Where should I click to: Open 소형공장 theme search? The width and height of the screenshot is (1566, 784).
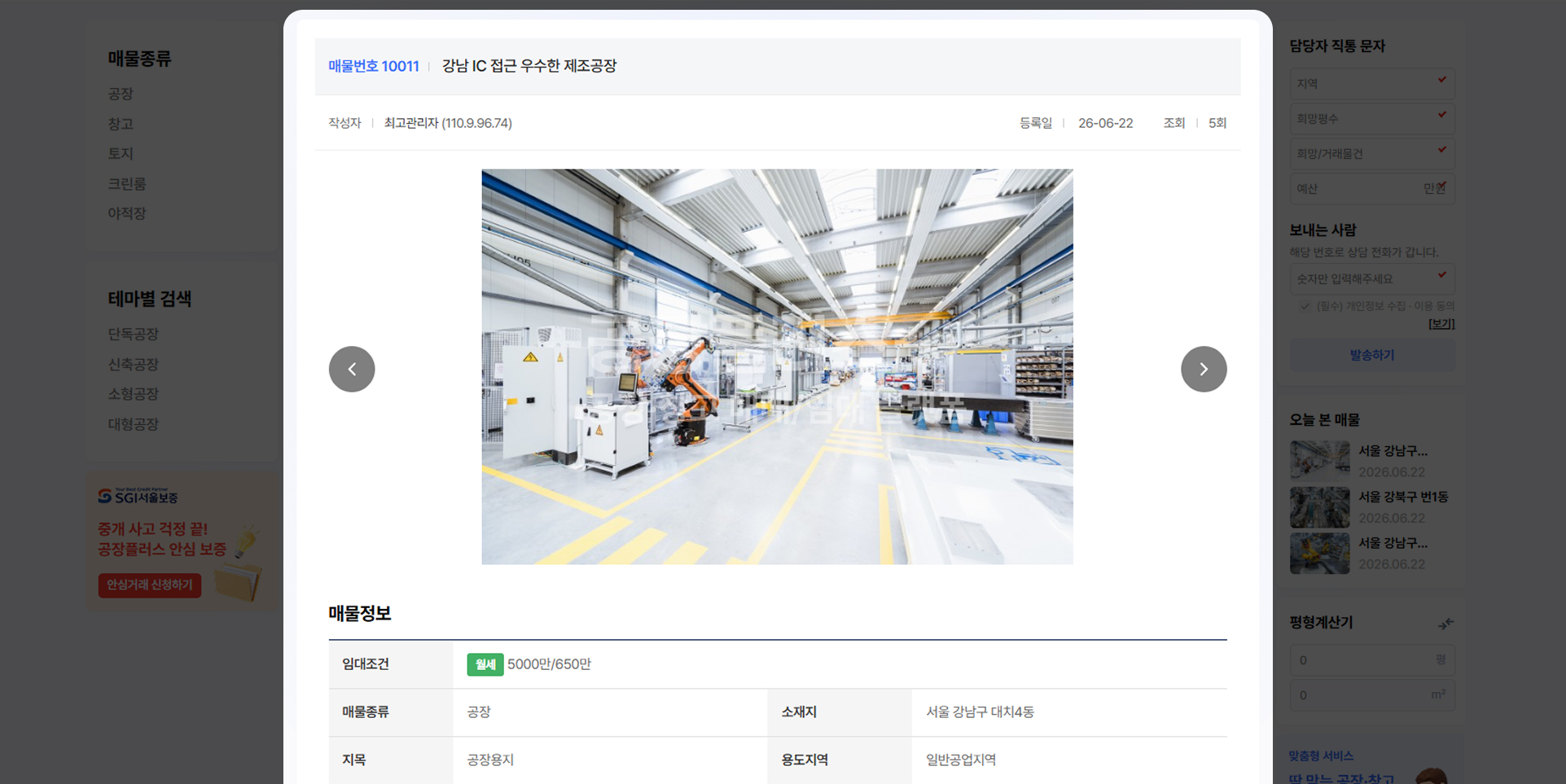134,393
